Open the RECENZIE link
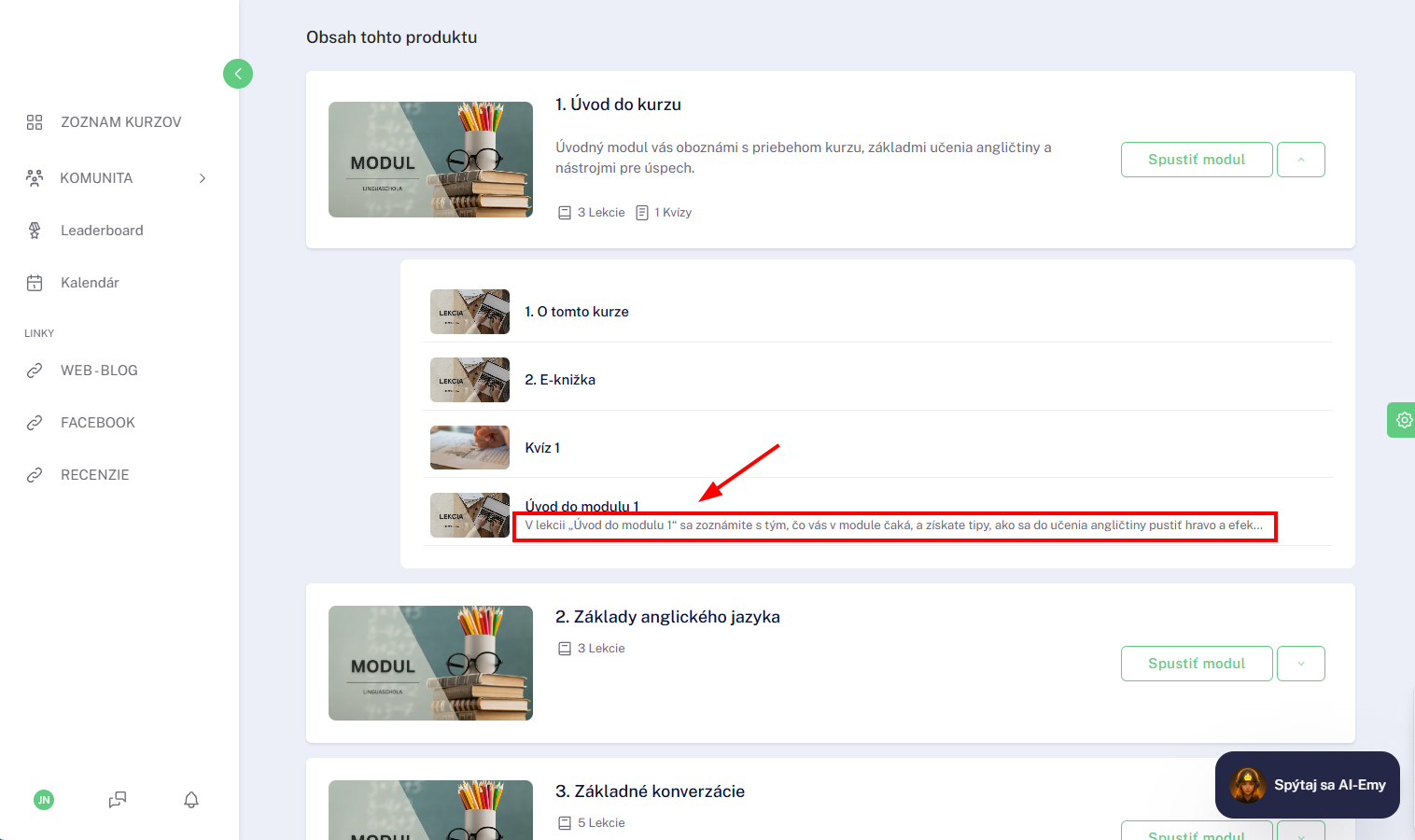 click(x=95, y=475)
